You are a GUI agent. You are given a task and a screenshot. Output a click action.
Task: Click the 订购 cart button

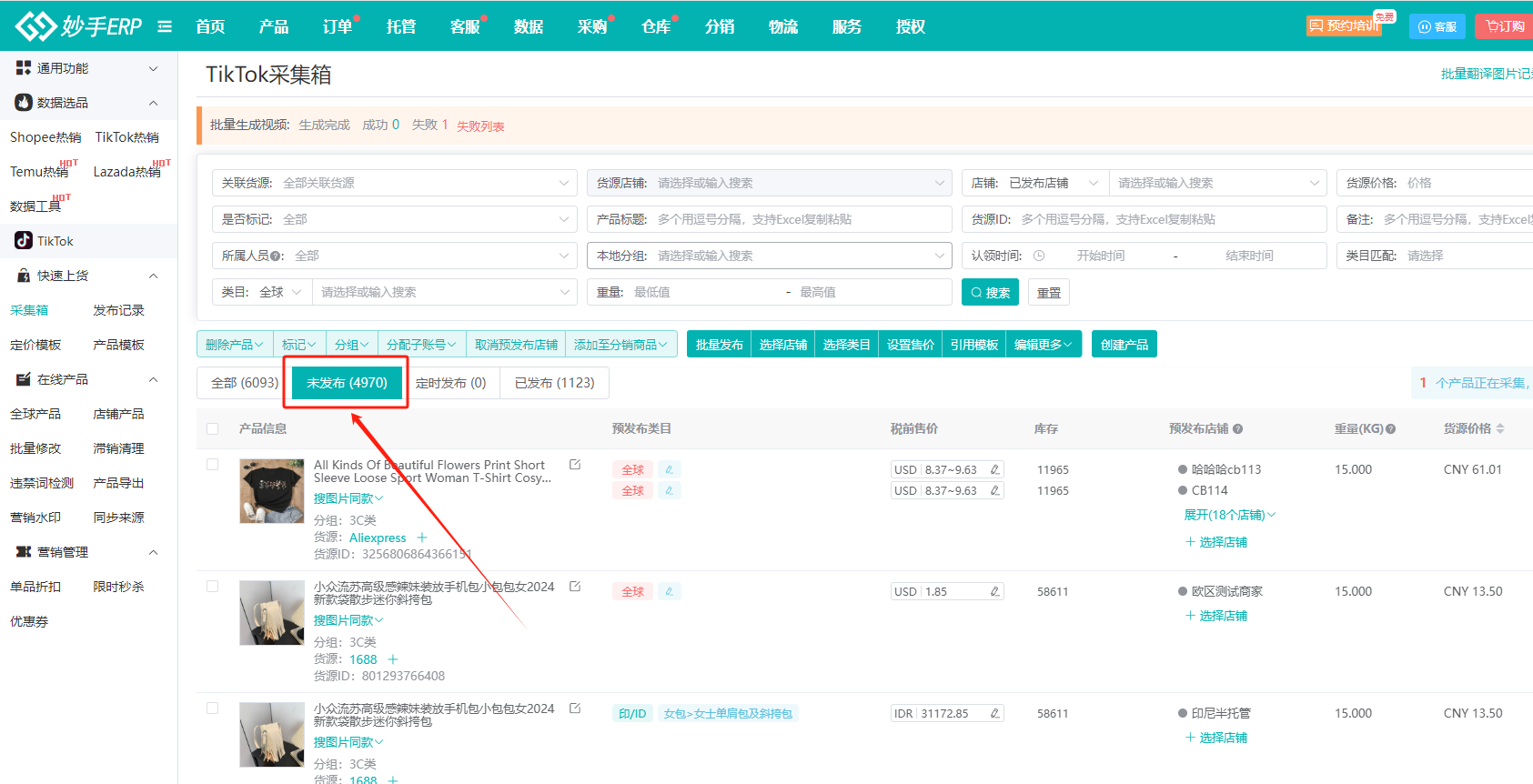coord(1505,26)
